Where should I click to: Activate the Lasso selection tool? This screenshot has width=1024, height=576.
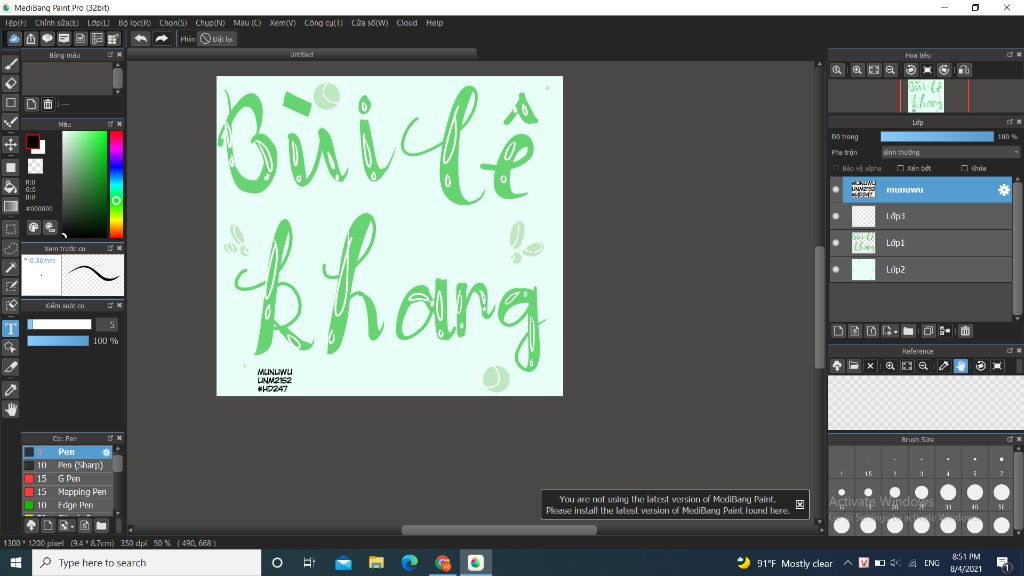[10, 248]
